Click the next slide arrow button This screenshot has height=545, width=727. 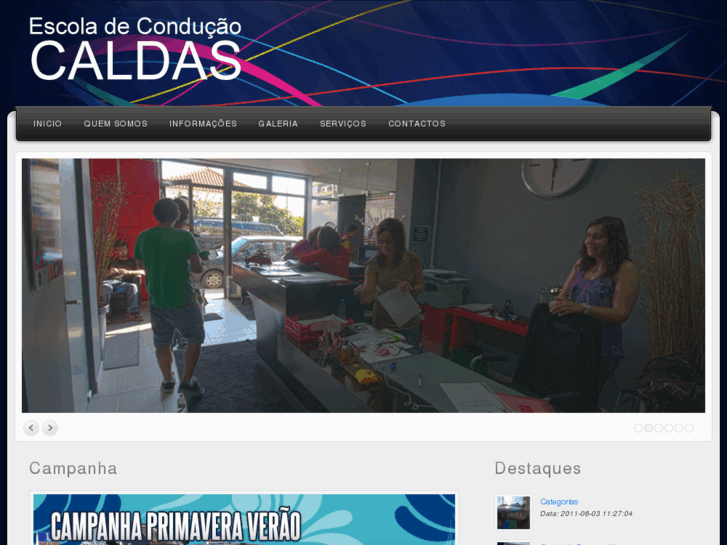(50, 428)
